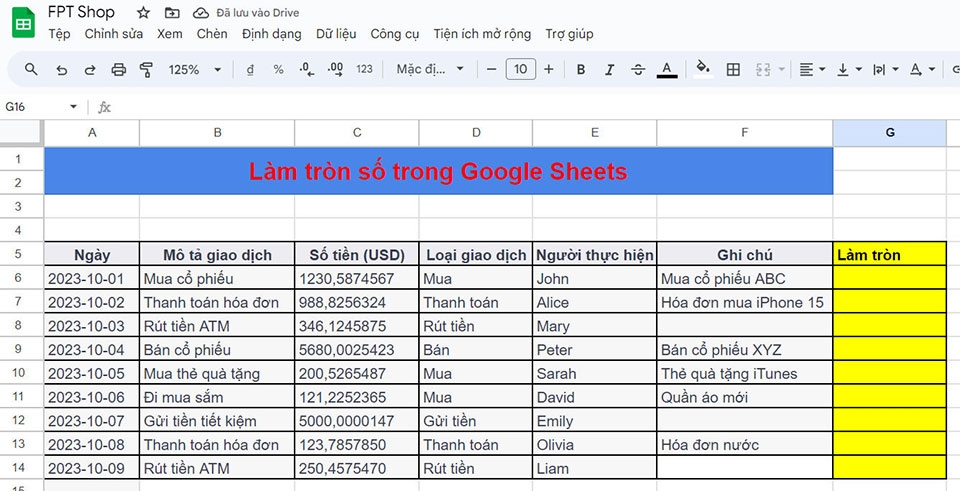Click the Đã lưu vào Drive status
The image size is (960, 491).
pos(258,13)
